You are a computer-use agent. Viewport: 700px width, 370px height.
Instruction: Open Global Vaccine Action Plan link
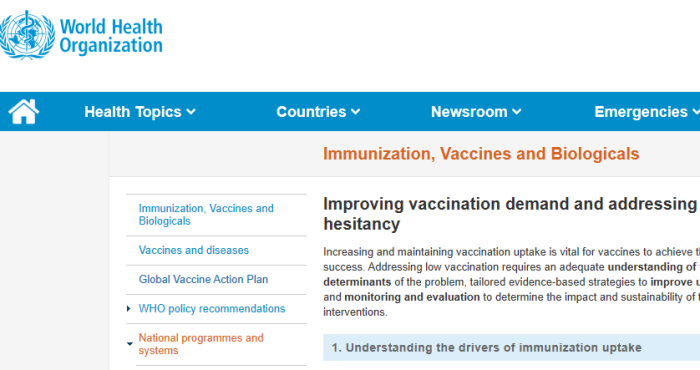(x=203, y=279)
